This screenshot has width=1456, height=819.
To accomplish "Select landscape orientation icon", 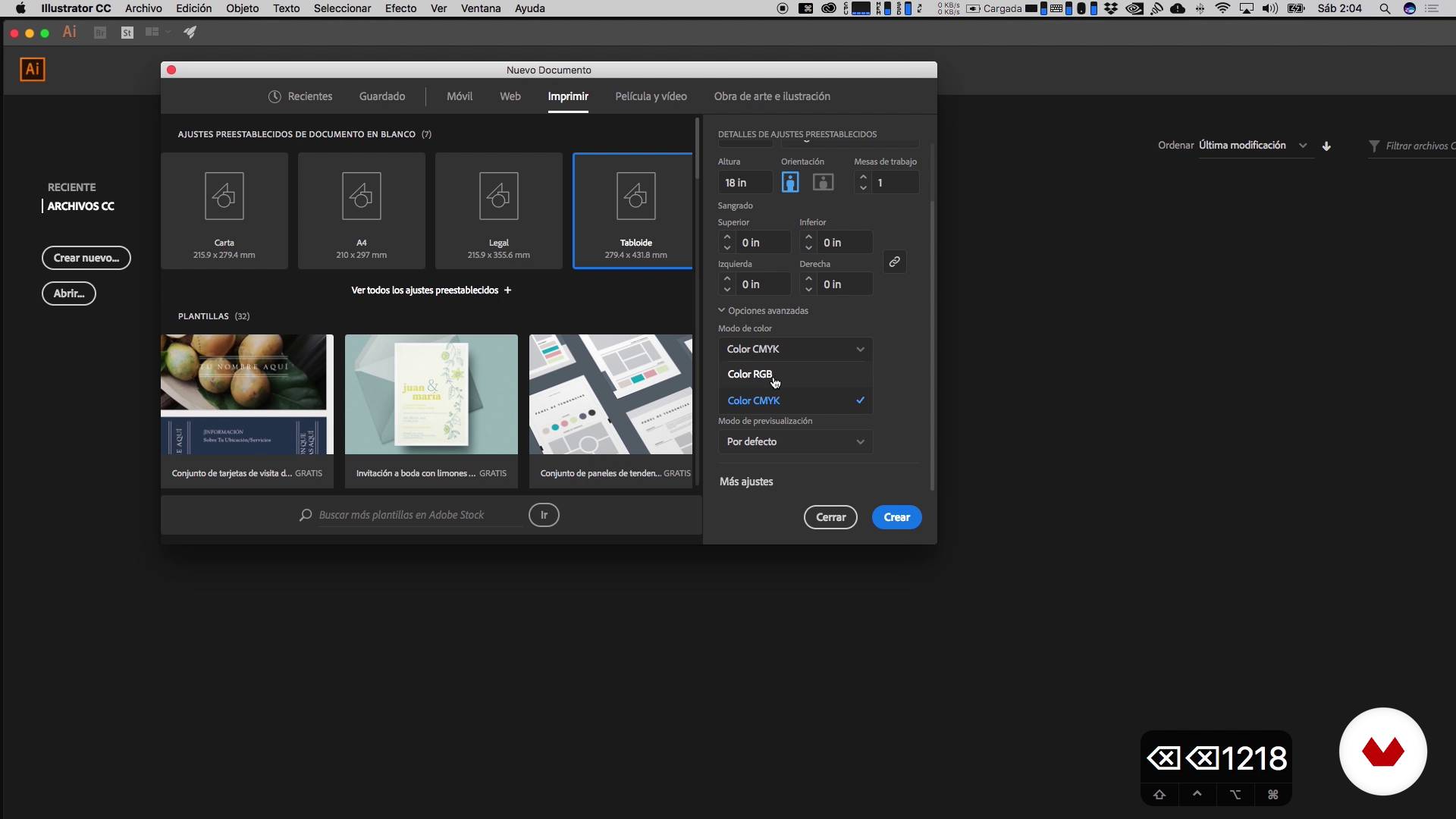I will pyautogui.click(x=824, y=182).
